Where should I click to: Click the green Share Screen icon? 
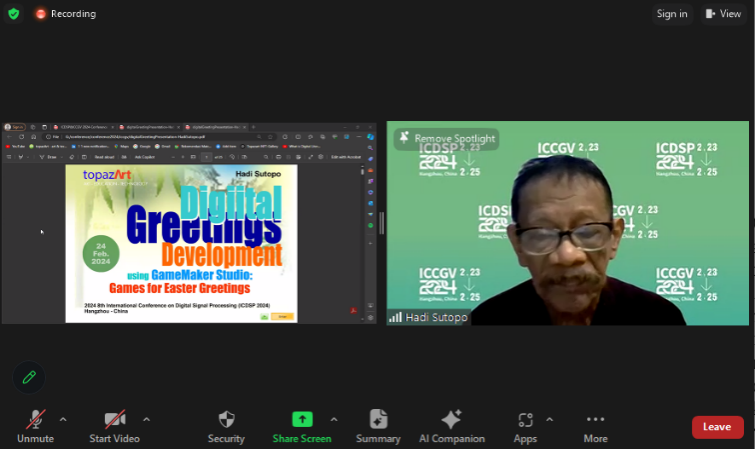[302, 420]
